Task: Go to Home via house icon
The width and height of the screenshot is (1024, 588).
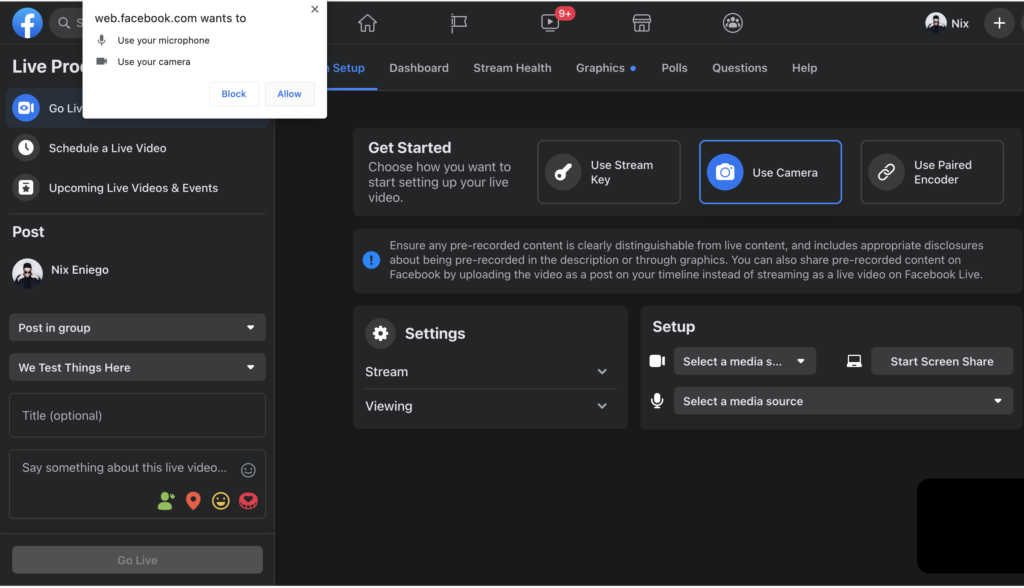Action: click(x=368, y=23)
